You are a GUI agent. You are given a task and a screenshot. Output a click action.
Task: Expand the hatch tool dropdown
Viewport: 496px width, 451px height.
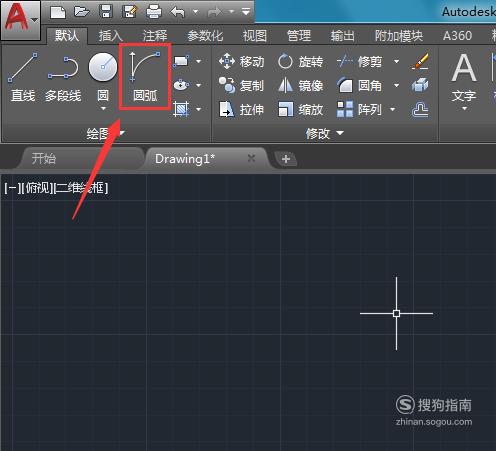click(199, 109)
